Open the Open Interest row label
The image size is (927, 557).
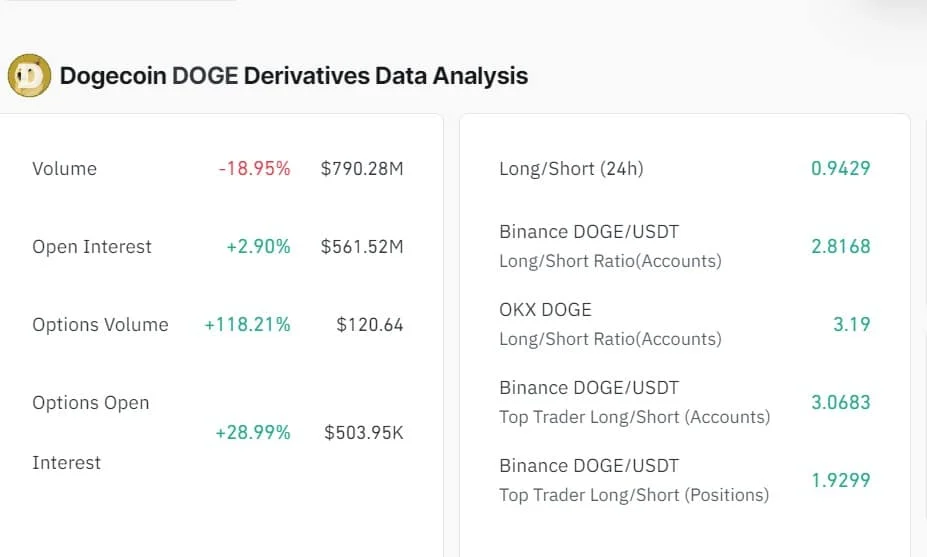[92, 247]
